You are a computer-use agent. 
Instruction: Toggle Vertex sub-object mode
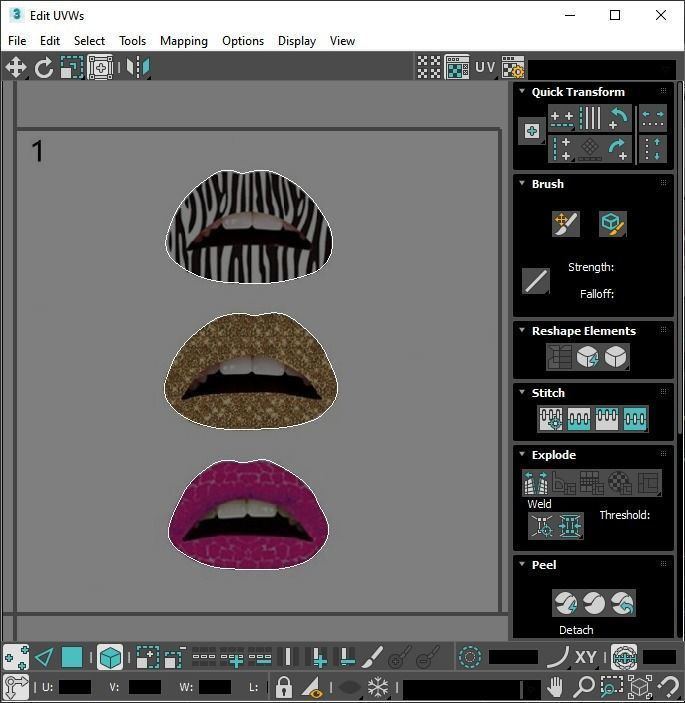pos(16,658)
